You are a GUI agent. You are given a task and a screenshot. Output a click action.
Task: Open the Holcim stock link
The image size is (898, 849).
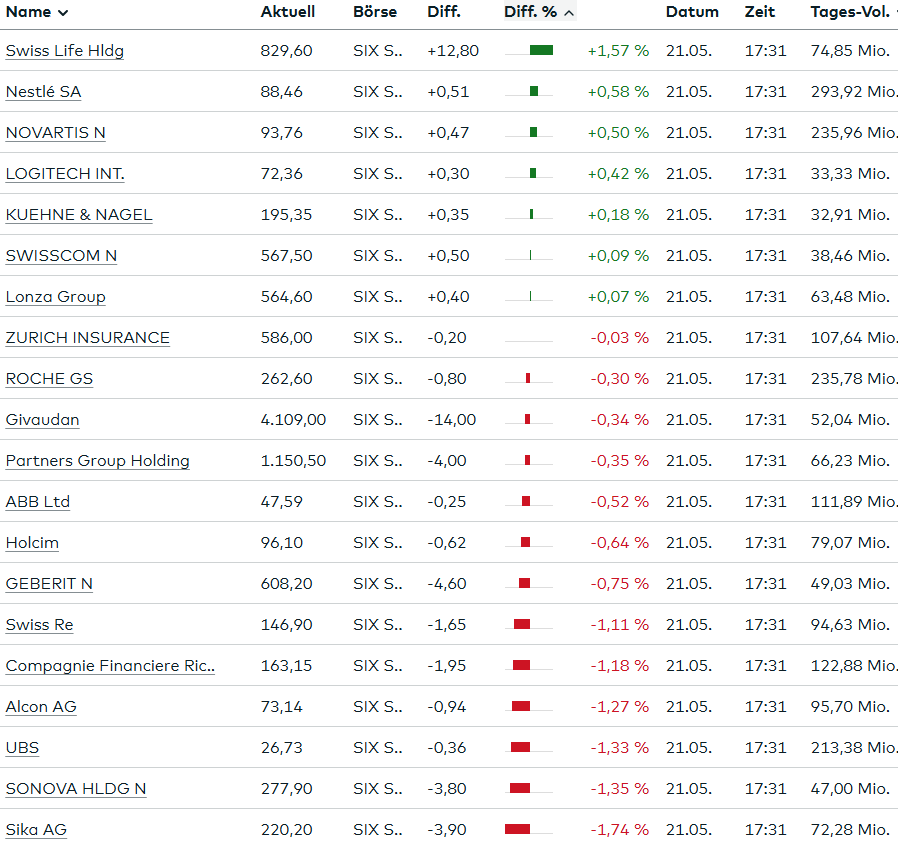(32, 543)
